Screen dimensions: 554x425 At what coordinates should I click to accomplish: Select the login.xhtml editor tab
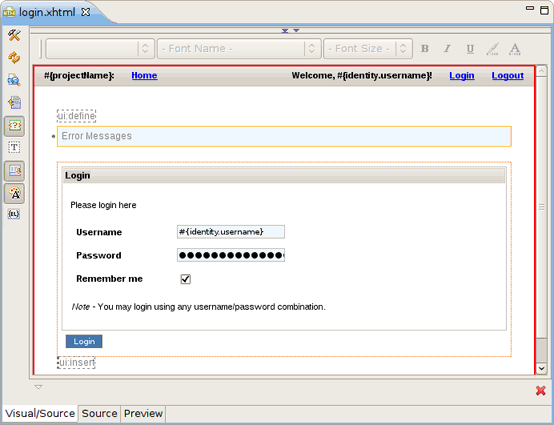click(47, 12)
